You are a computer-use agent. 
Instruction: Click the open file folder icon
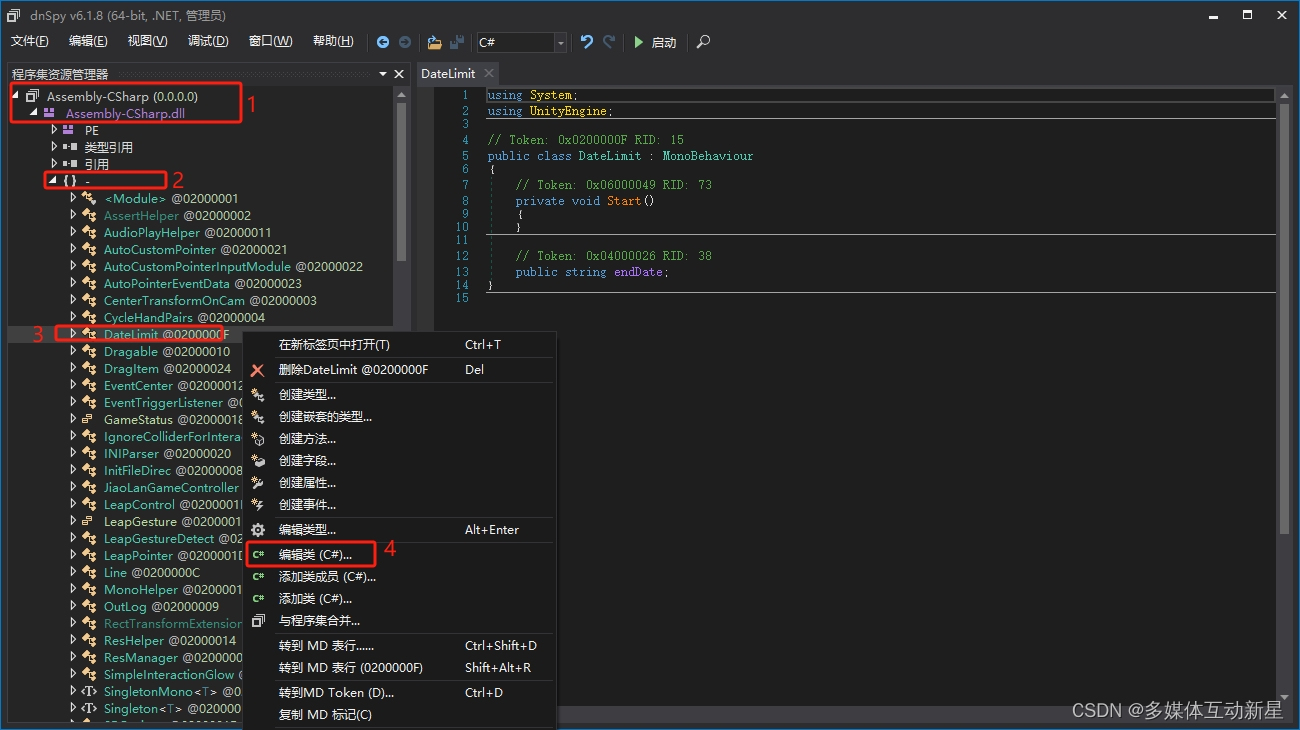434,42
